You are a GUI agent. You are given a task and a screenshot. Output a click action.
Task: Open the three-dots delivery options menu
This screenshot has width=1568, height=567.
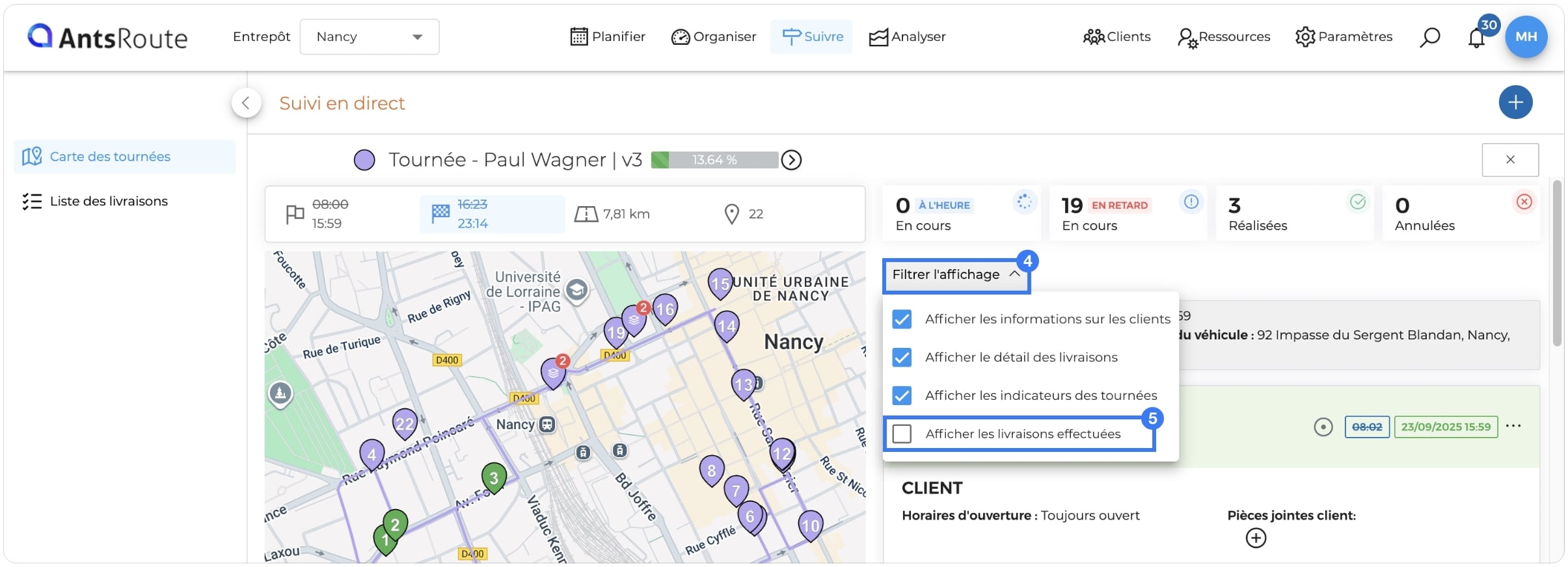click(1513, 426)
